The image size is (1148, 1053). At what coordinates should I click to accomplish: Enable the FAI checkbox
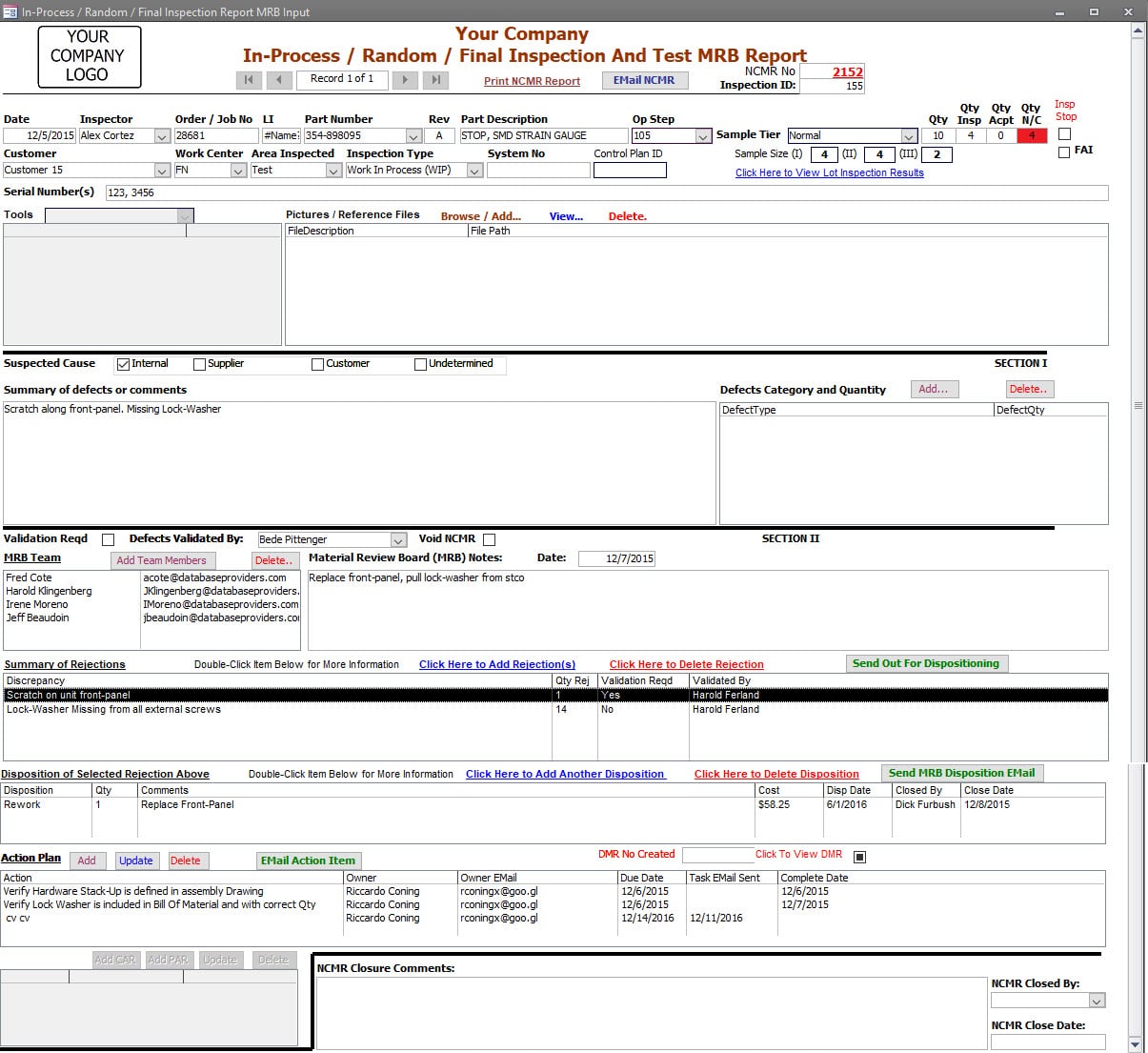(1064, 152)
